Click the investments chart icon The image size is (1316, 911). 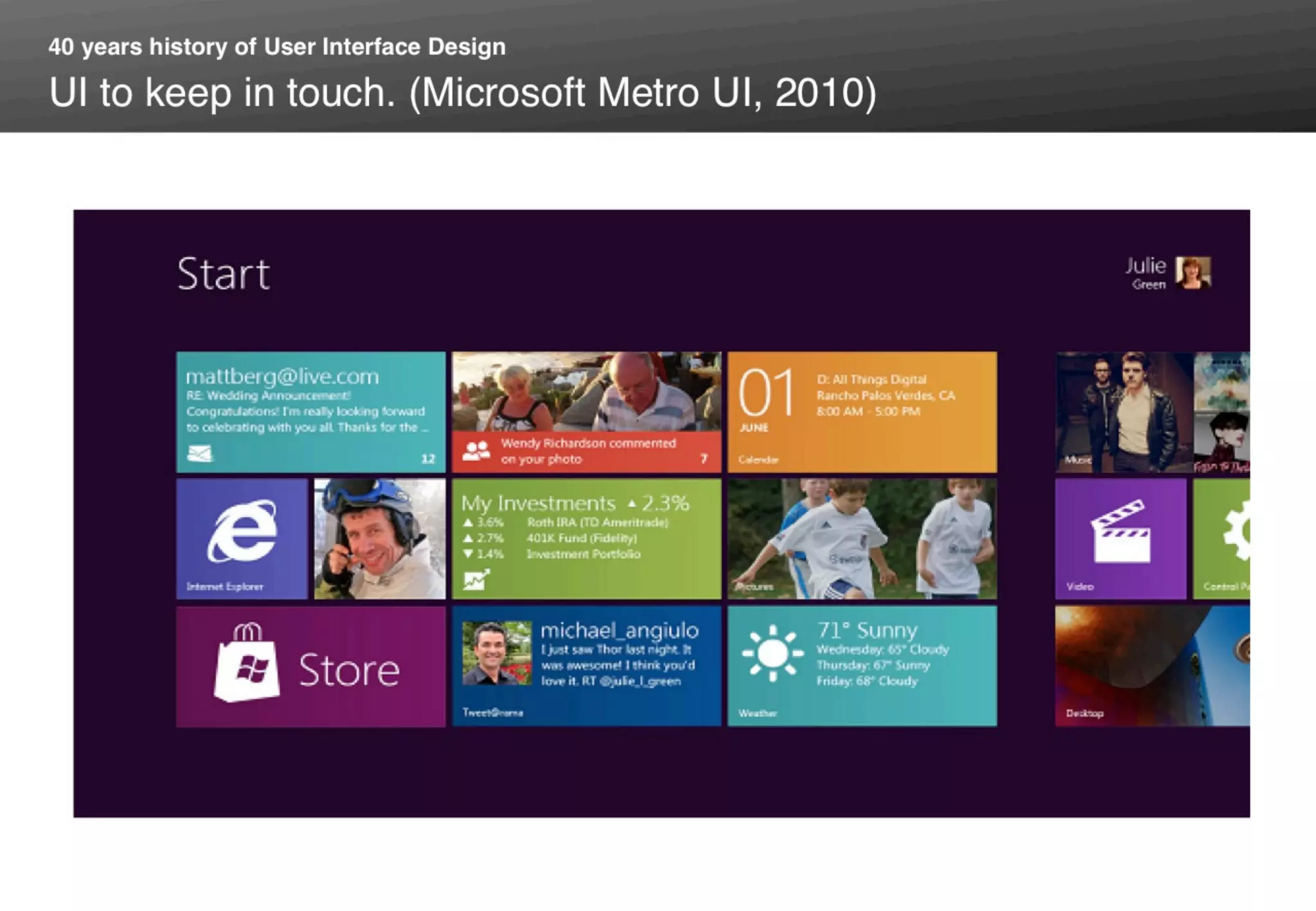point(476,580)
